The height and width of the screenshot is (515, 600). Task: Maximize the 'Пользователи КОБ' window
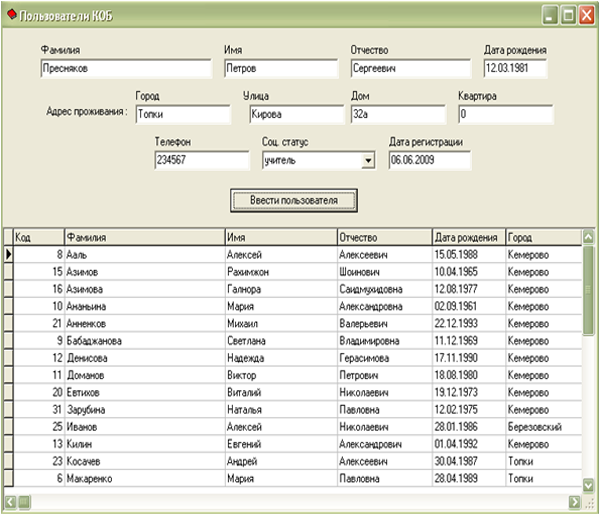pyautogui.click(x=568, y=16)
